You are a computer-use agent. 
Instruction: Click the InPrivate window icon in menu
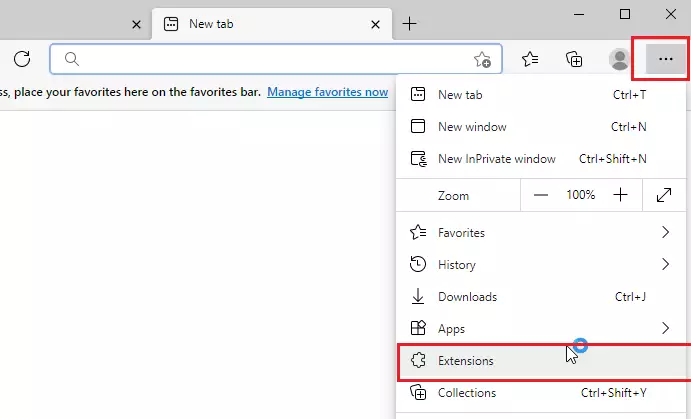[419, 159]
